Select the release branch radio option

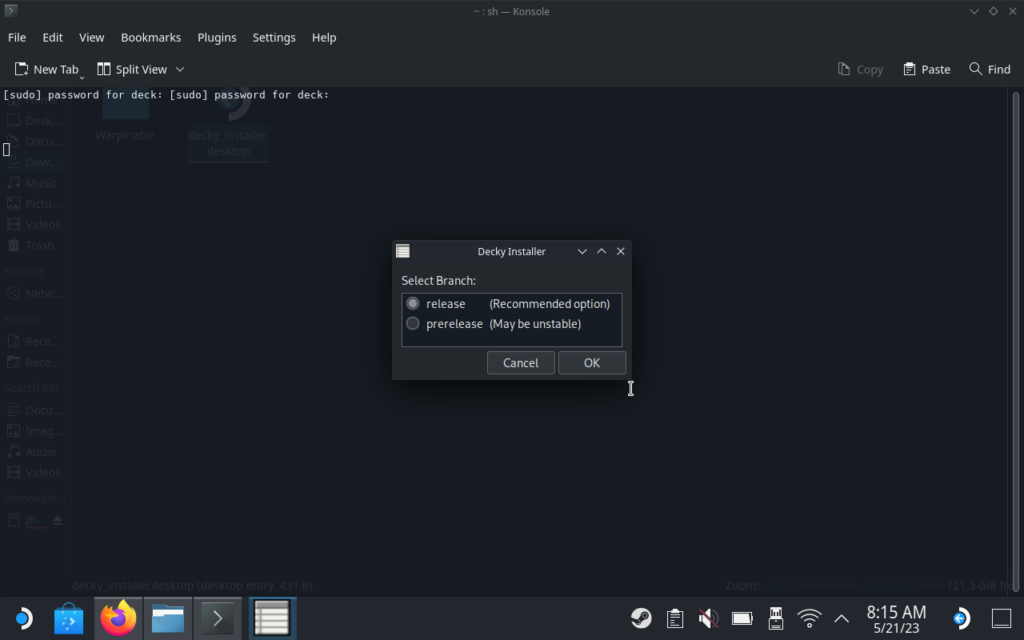tap(413, 304)
